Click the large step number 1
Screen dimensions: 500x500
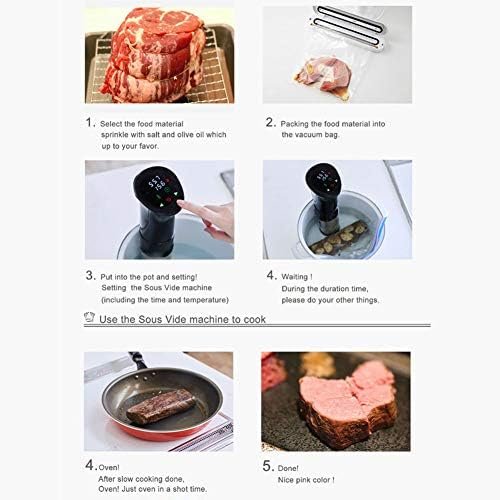90,122
